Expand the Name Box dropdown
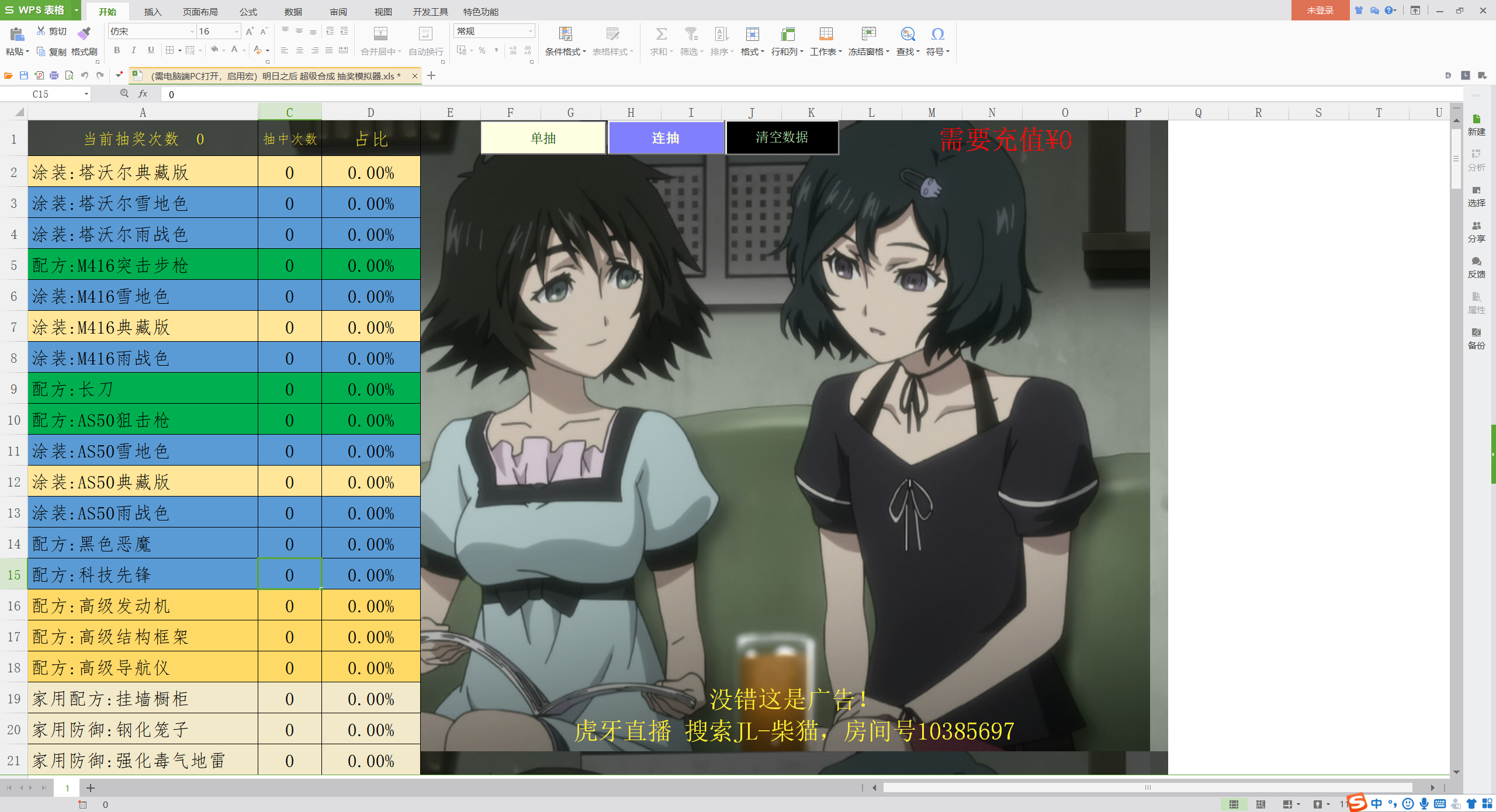Image resolution: width=1496 pixels, height=812 pixels. click(x=86, y=94)
